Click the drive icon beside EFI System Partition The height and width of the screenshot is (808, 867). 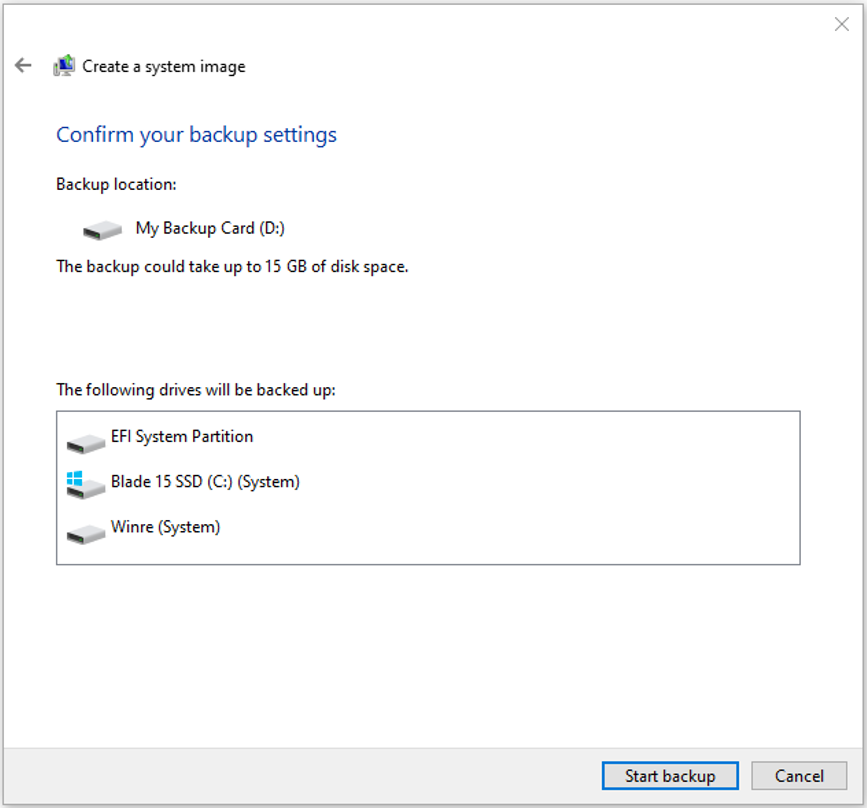pos(85,441)
